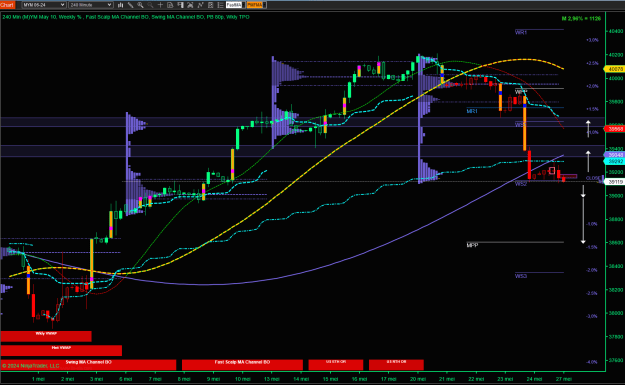This screenshot has height=385, width=625.
Task: Click the 27 mei date axis label
Action: pos(564,379)
